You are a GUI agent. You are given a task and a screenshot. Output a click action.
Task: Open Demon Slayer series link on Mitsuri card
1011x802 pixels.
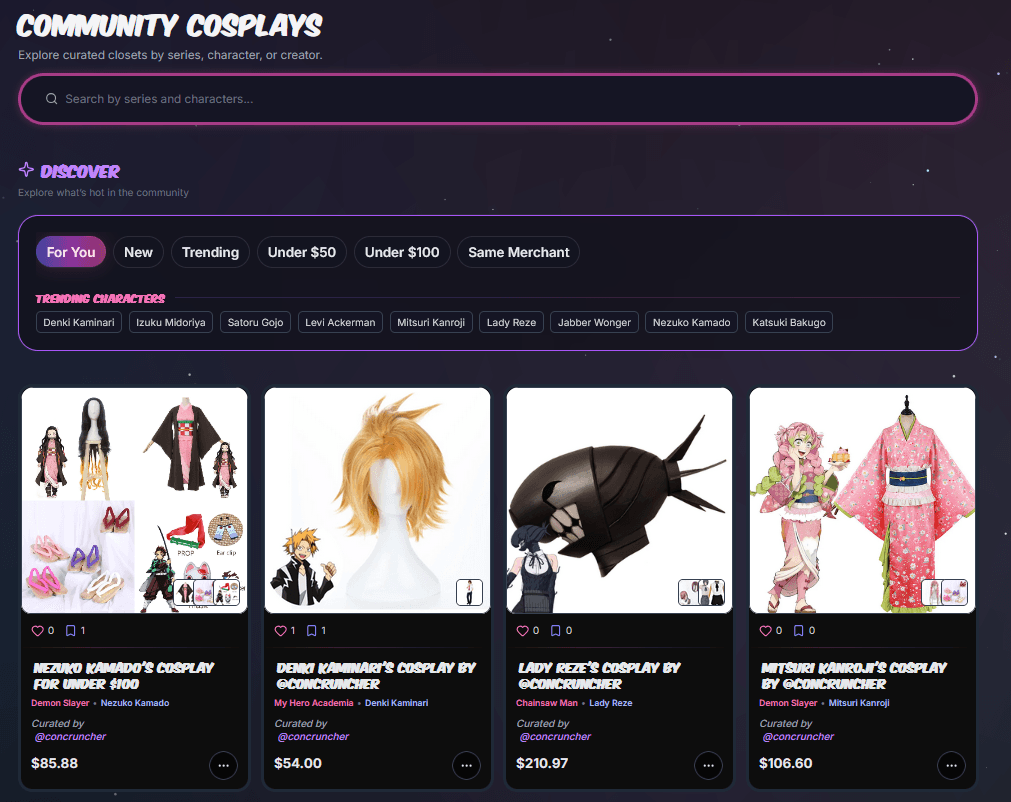(788, 703)
